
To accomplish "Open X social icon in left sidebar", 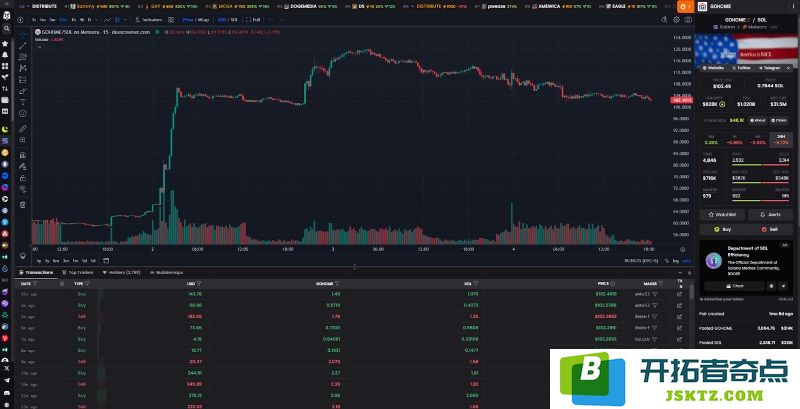I will click(x=6, y=368).
